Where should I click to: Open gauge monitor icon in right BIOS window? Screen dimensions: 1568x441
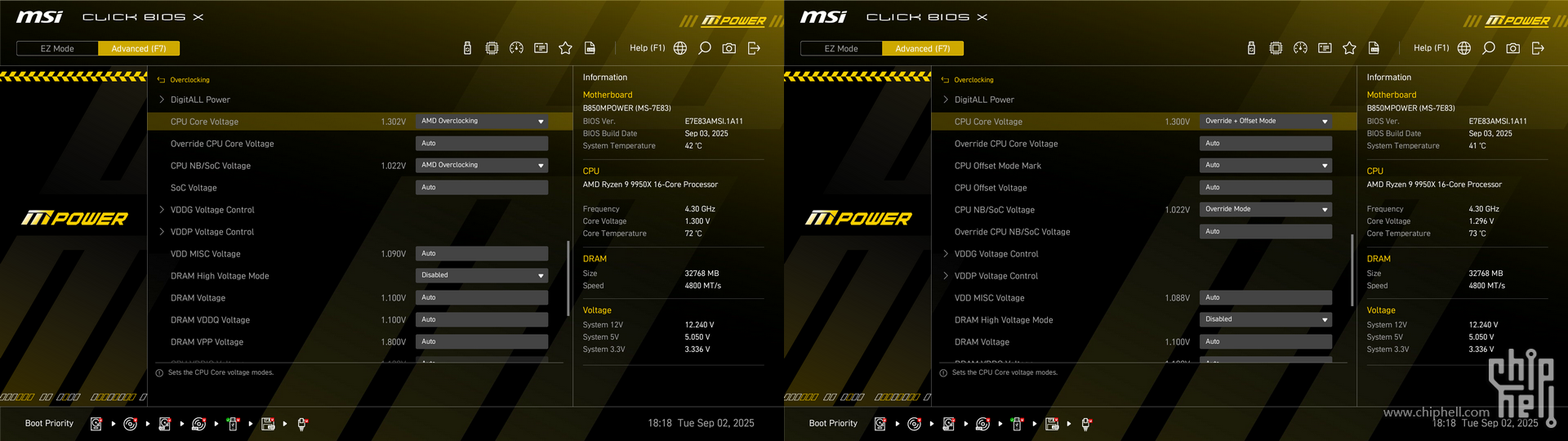point(1300,48)
